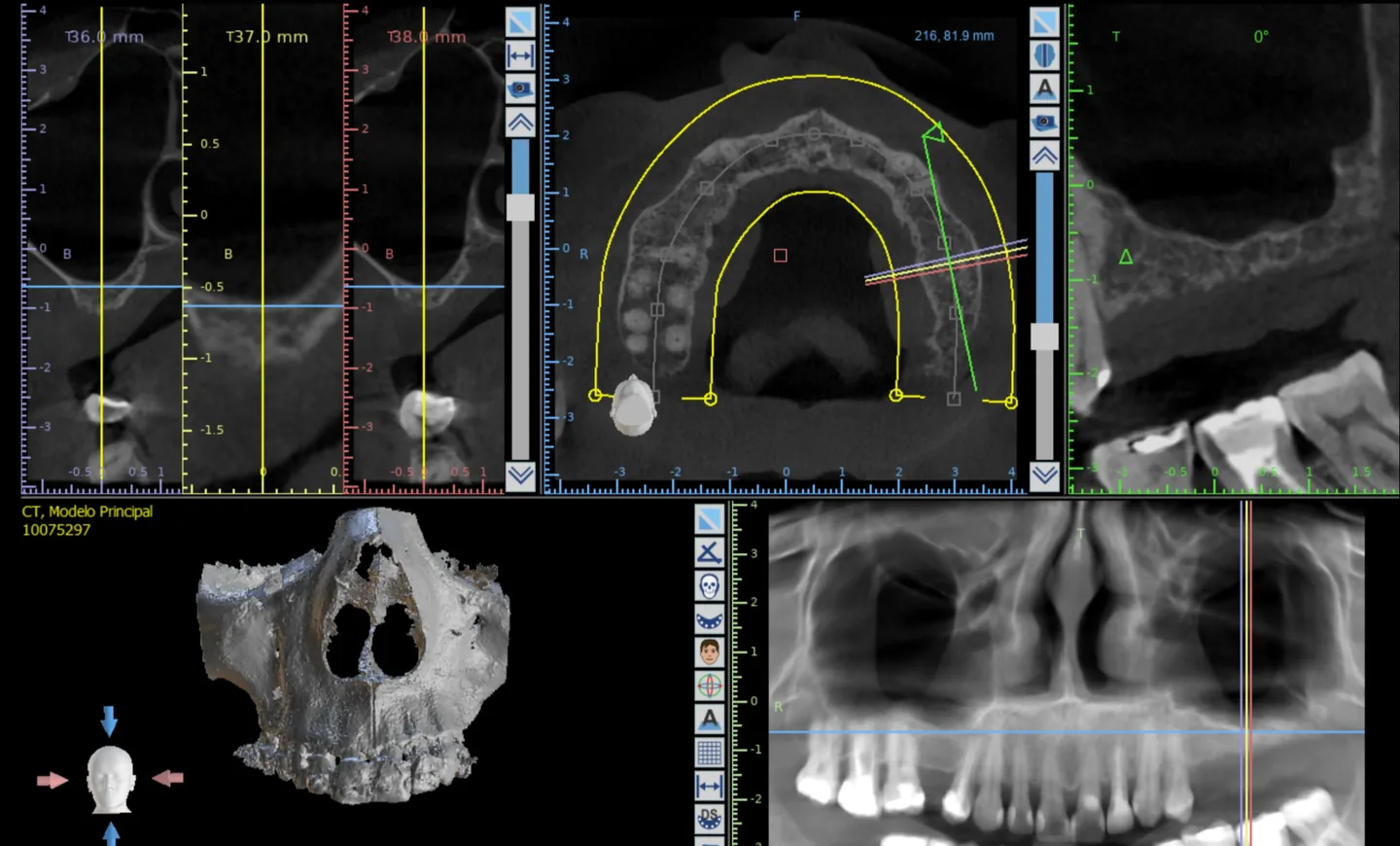Toggle the grid overlay icon
The height and width of the screenshot is (846, 1400).
click(x=710, y=752)
